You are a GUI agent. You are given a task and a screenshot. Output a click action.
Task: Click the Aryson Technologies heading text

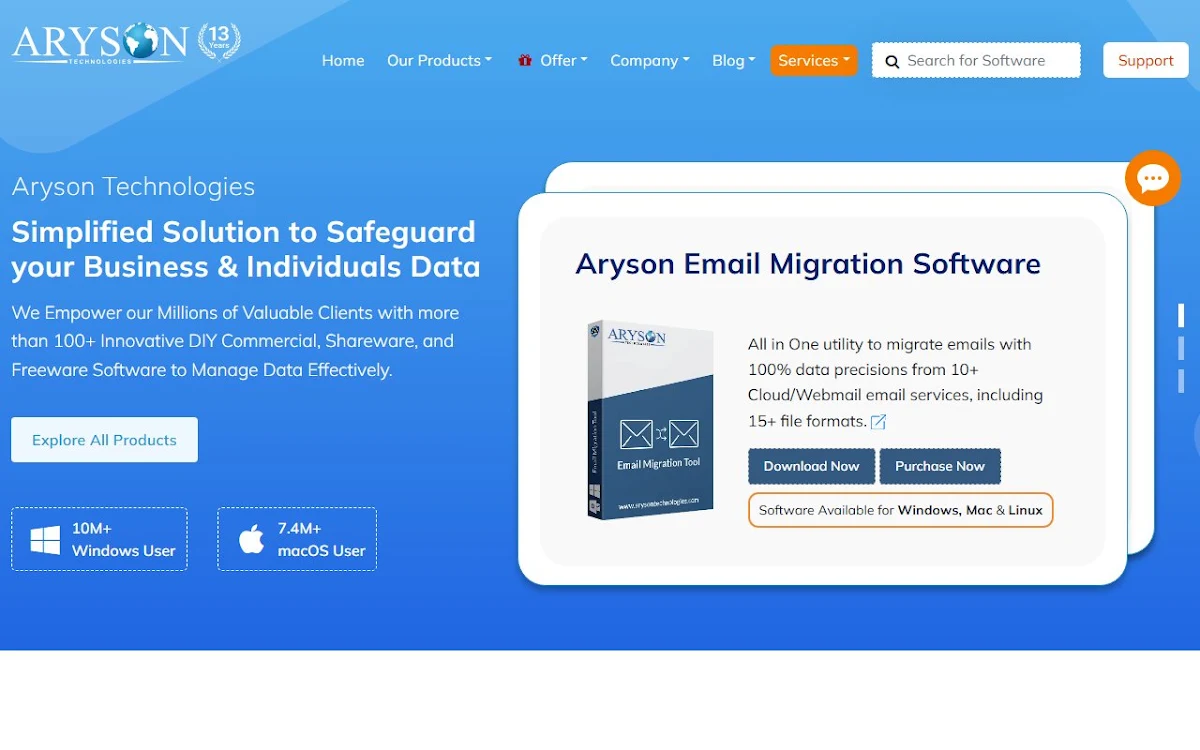tap(133, 187)
